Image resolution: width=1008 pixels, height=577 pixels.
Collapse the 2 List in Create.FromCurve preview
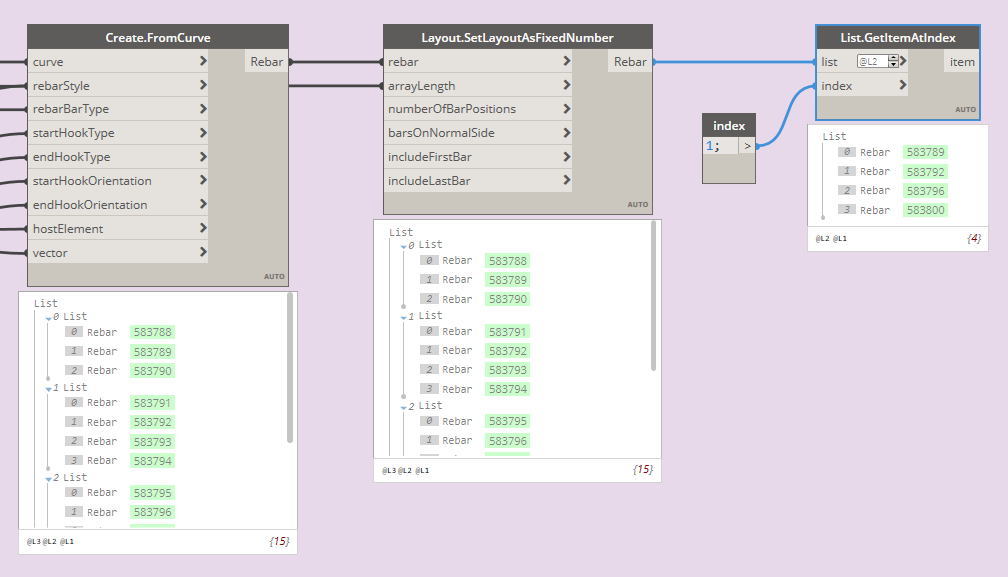(49, 479)
